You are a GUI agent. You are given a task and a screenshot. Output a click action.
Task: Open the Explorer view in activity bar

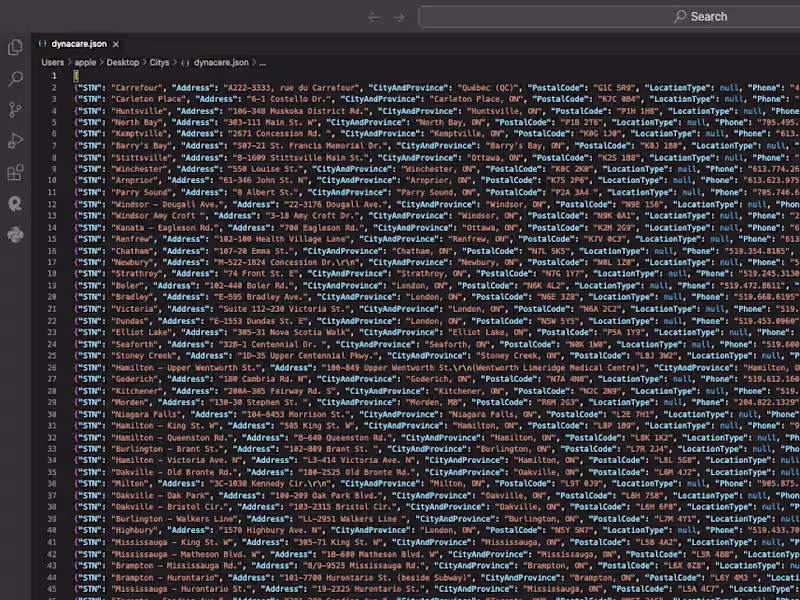point(15,47)
